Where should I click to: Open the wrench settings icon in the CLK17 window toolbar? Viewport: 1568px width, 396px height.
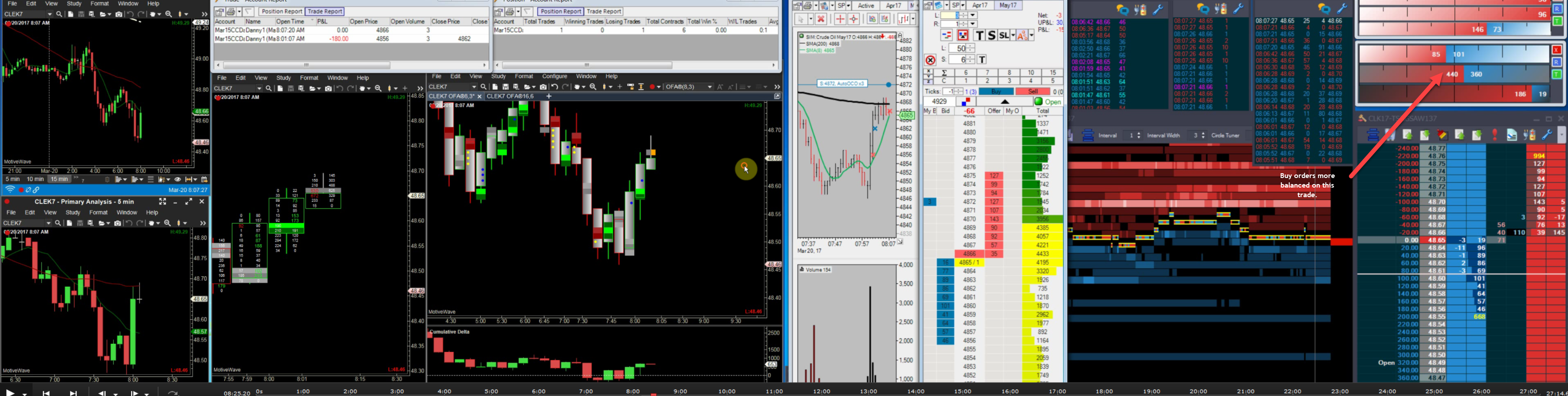coord(1547,135)
